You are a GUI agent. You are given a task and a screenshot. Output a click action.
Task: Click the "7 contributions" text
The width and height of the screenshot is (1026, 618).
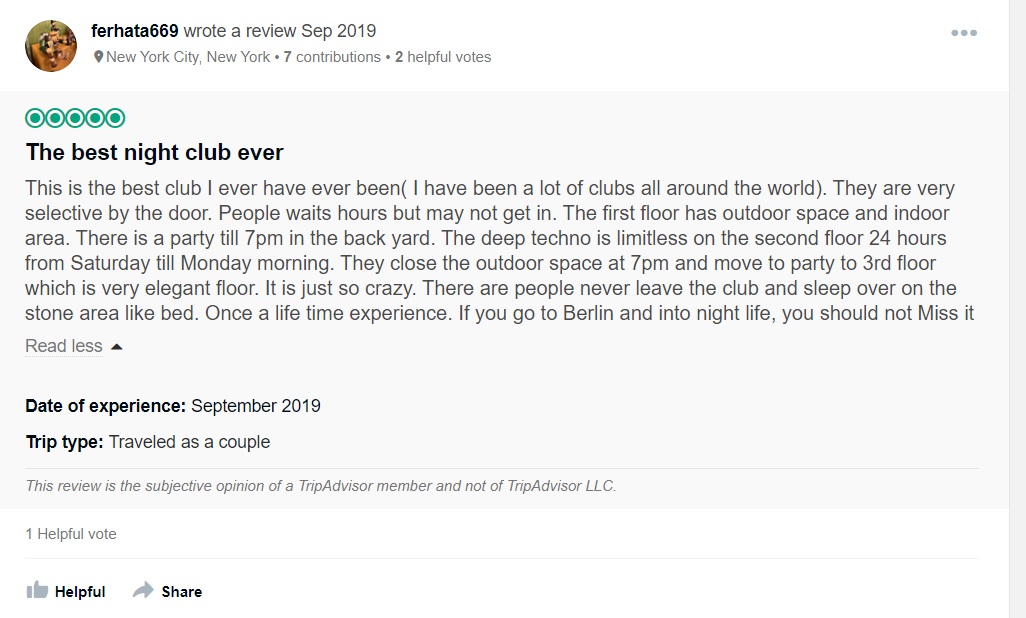331,57
